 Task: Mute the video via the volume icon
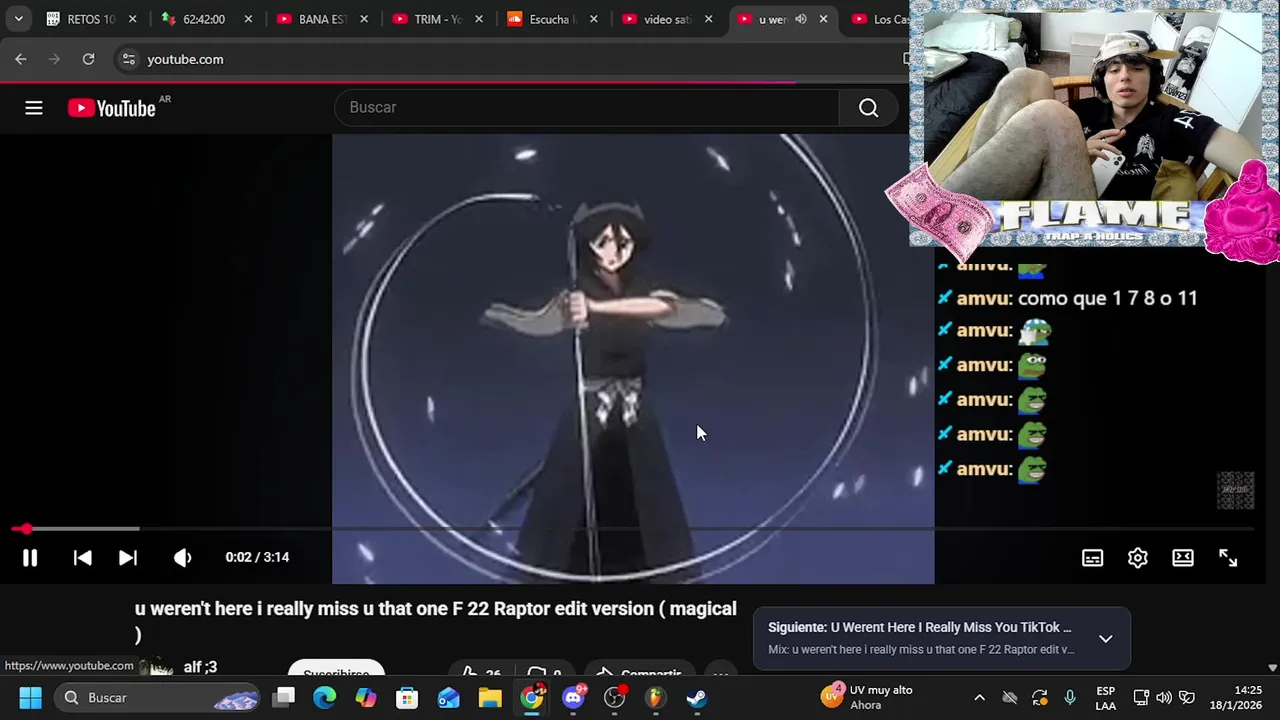(182, 558)
